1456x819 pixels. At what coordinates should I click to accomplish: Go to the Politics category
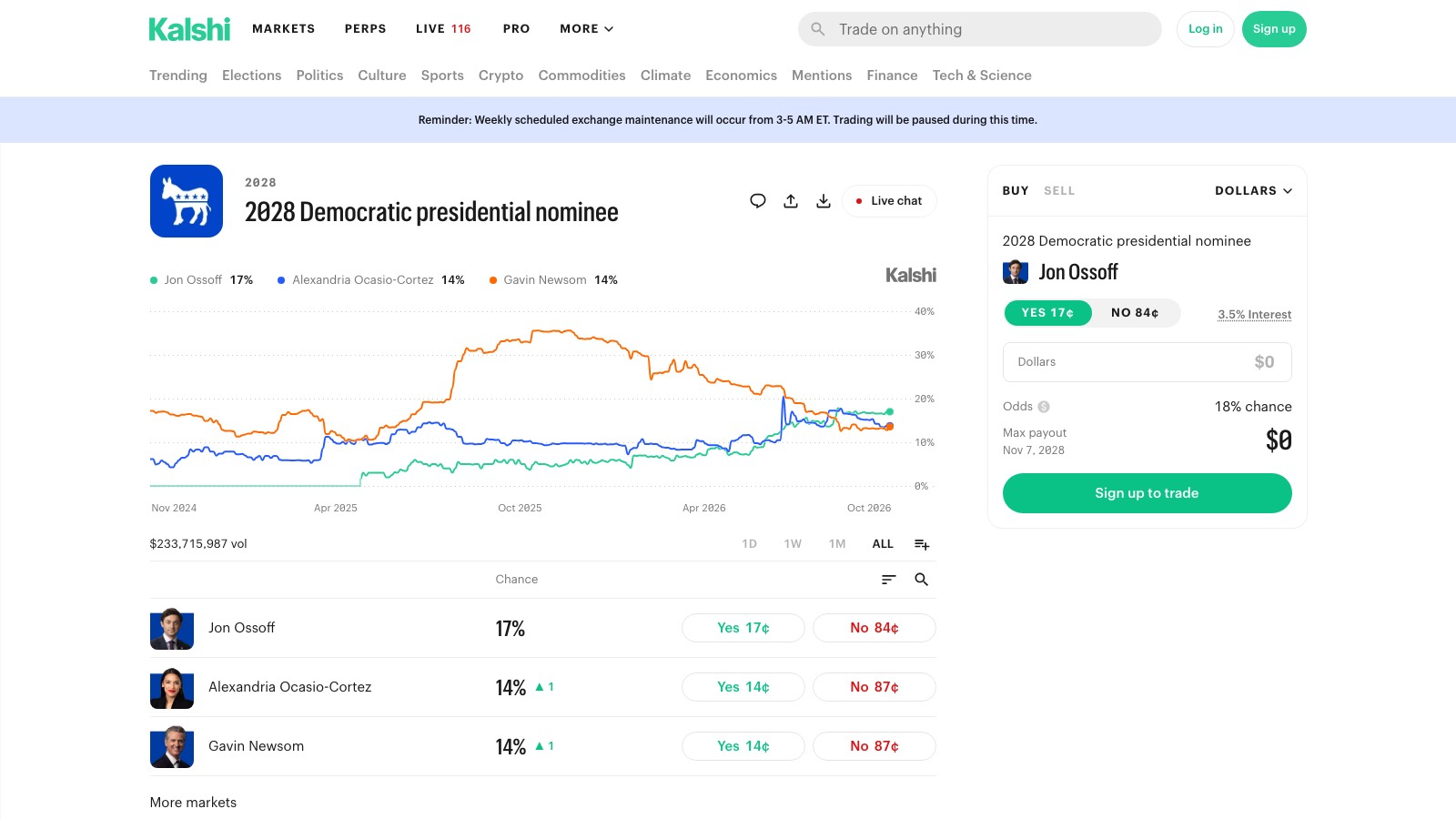point(319,76)
